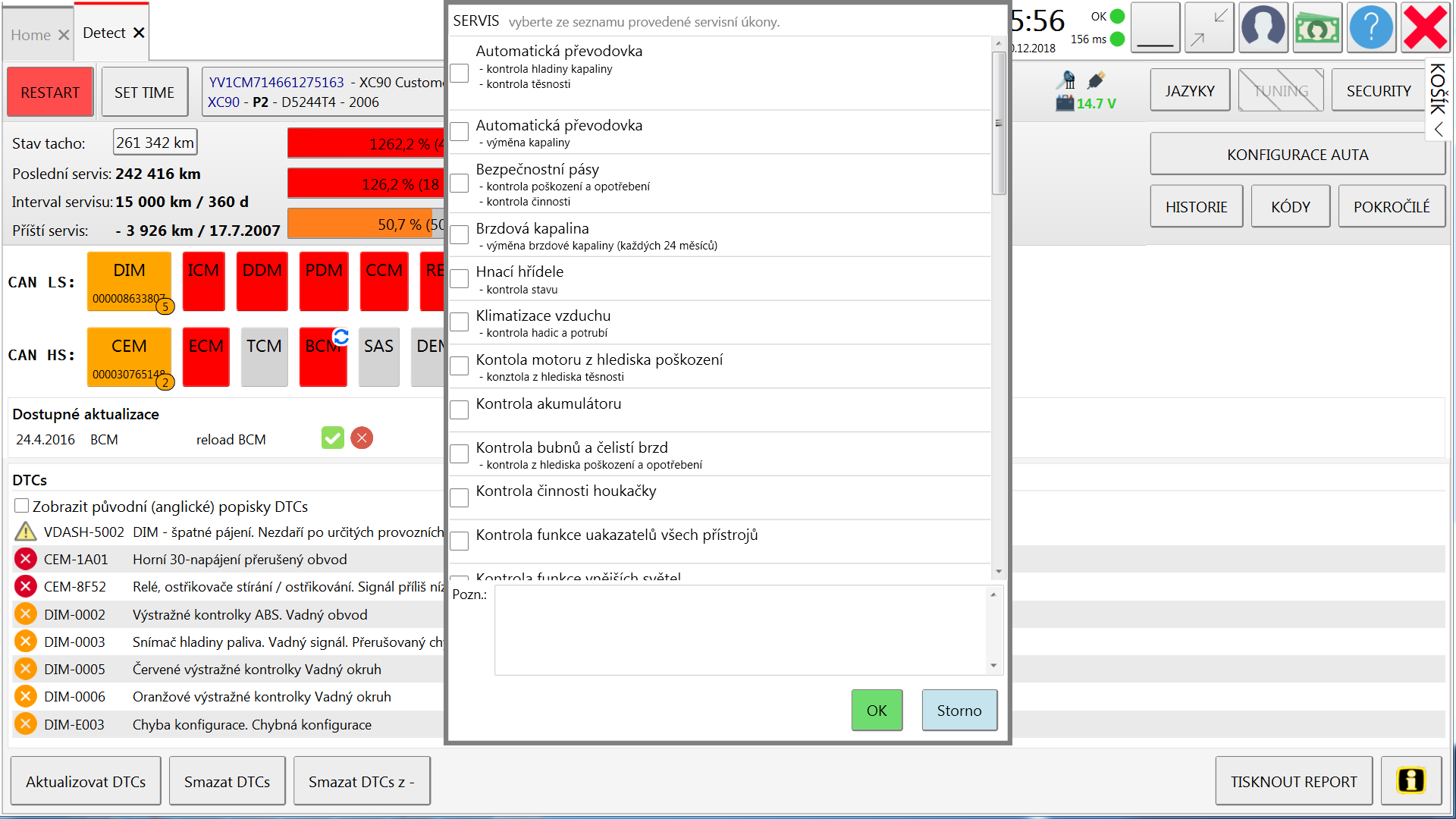Check Brzdová kapalina service checkbox

click(459, 235)
